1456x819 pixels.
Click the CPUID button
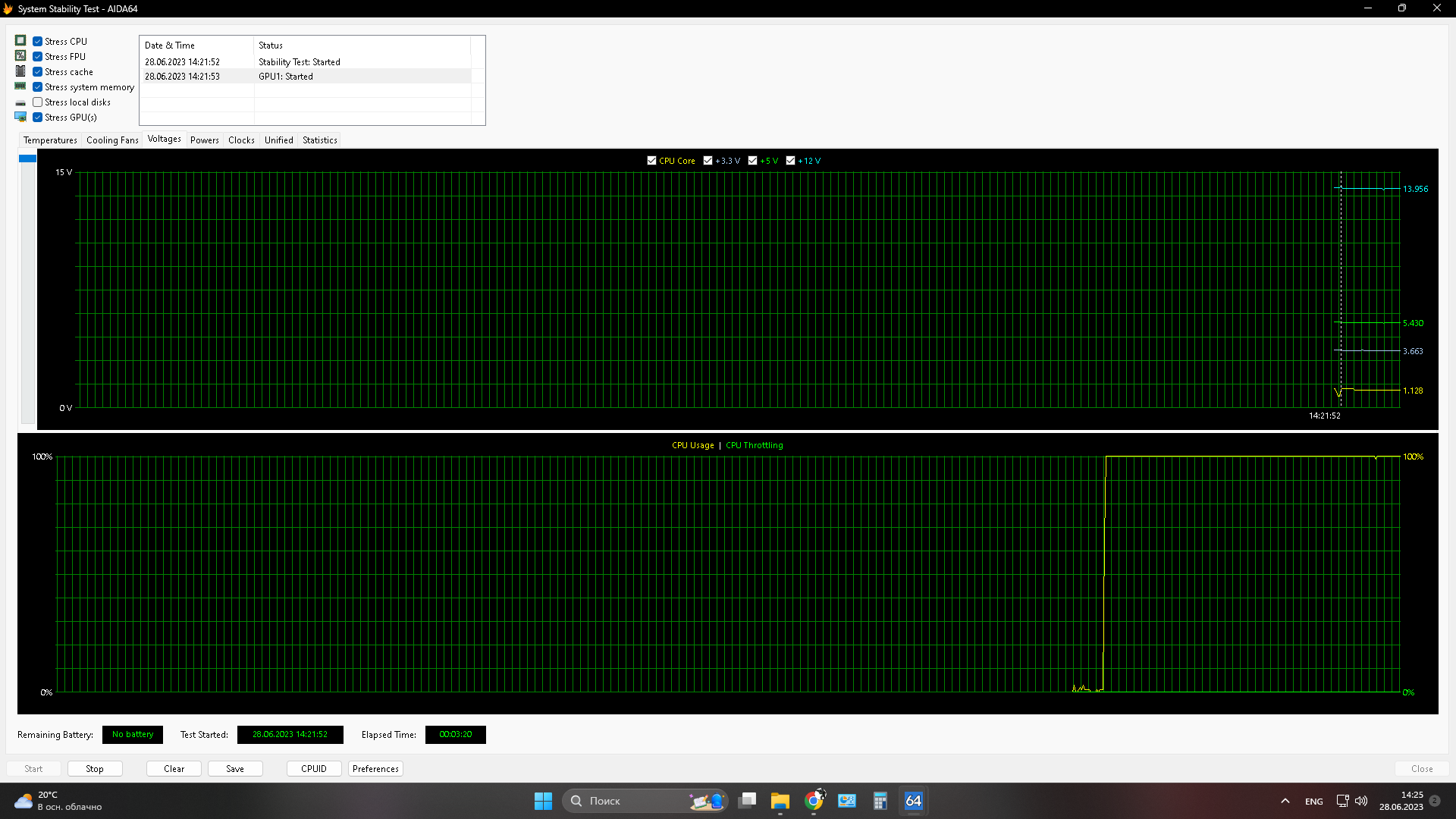click(x=313, y=769)
